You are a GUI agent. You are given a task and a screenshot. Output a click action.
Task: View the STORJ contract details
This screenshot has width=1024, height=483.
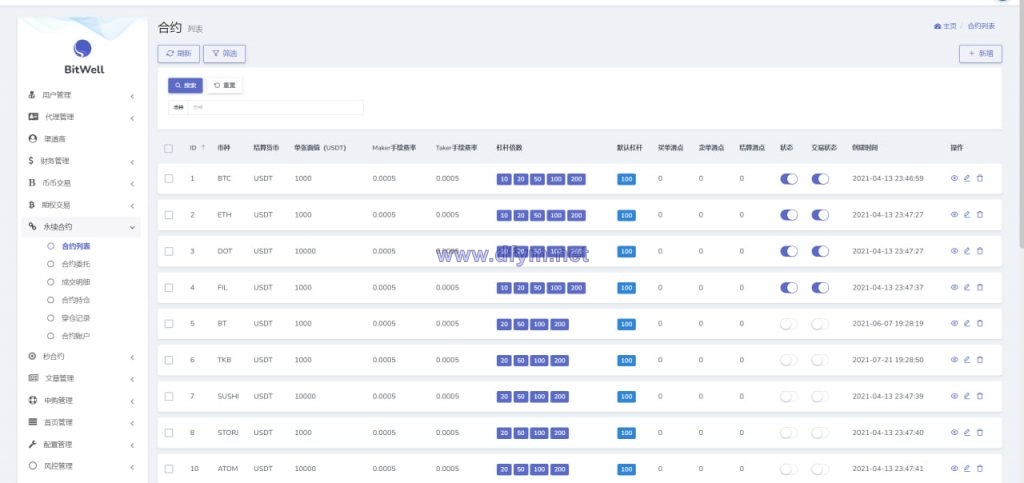pyautogui.click(x=954, y=432)
